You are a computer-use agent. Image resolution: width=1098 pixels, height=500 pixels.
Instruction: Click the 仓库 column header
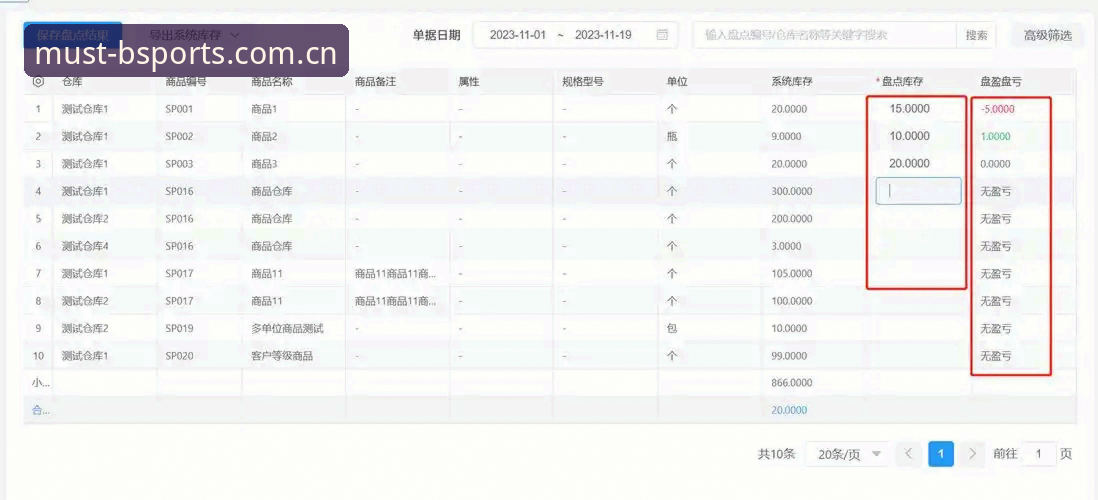tap(72, 82)
